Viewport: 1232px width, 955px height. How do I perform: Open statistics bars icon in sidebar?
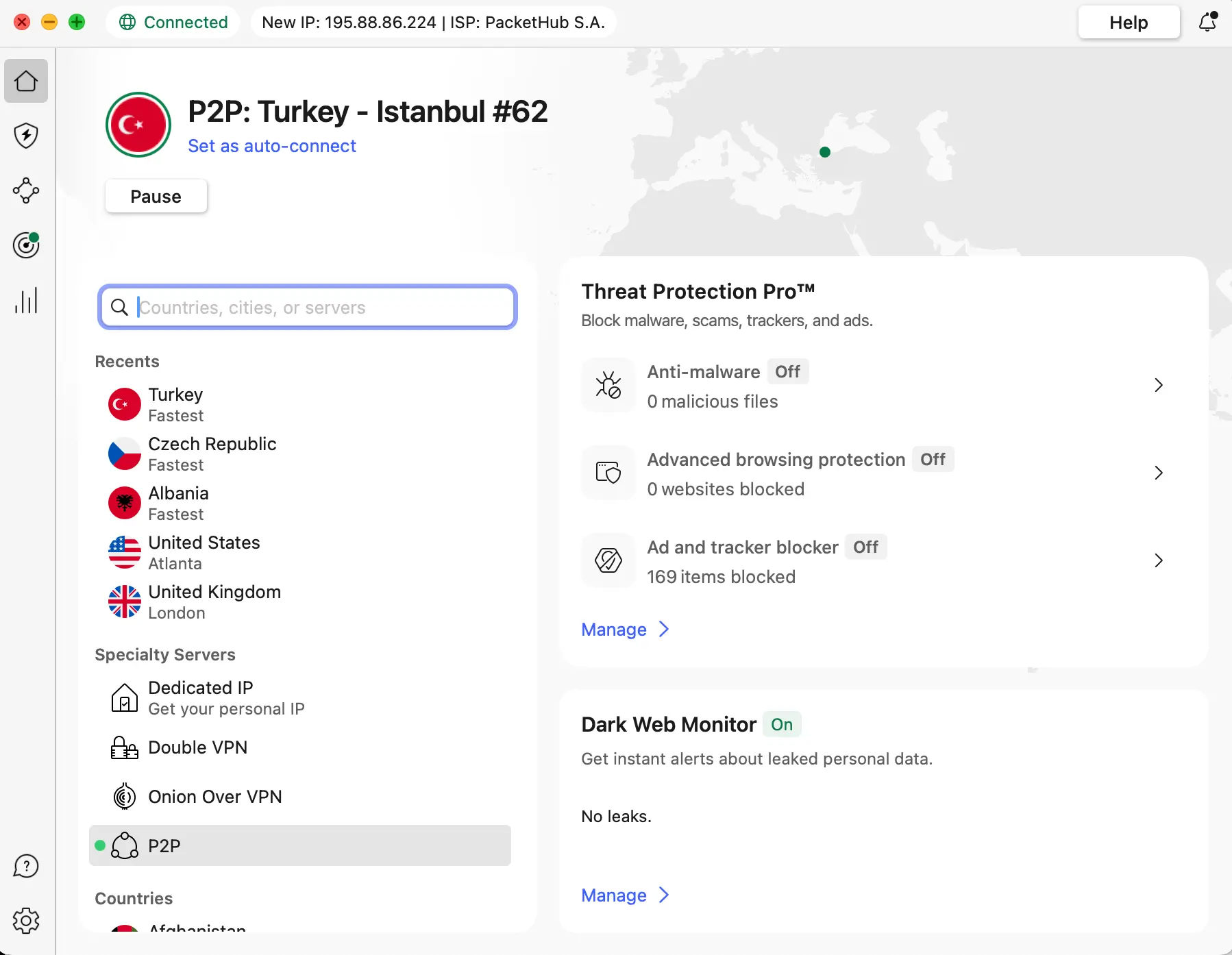pos(26,300)
